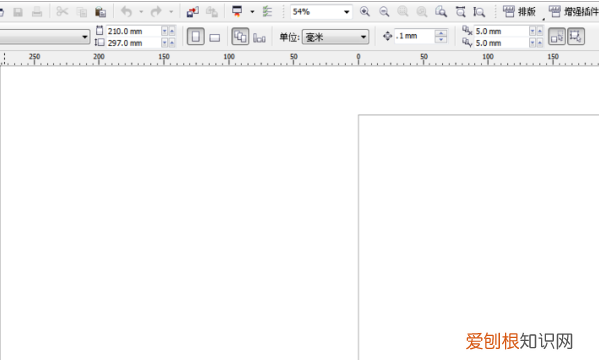Screen dimensions: 599x360
Task: Toggle Portrait page orientation
Action: 196,37
